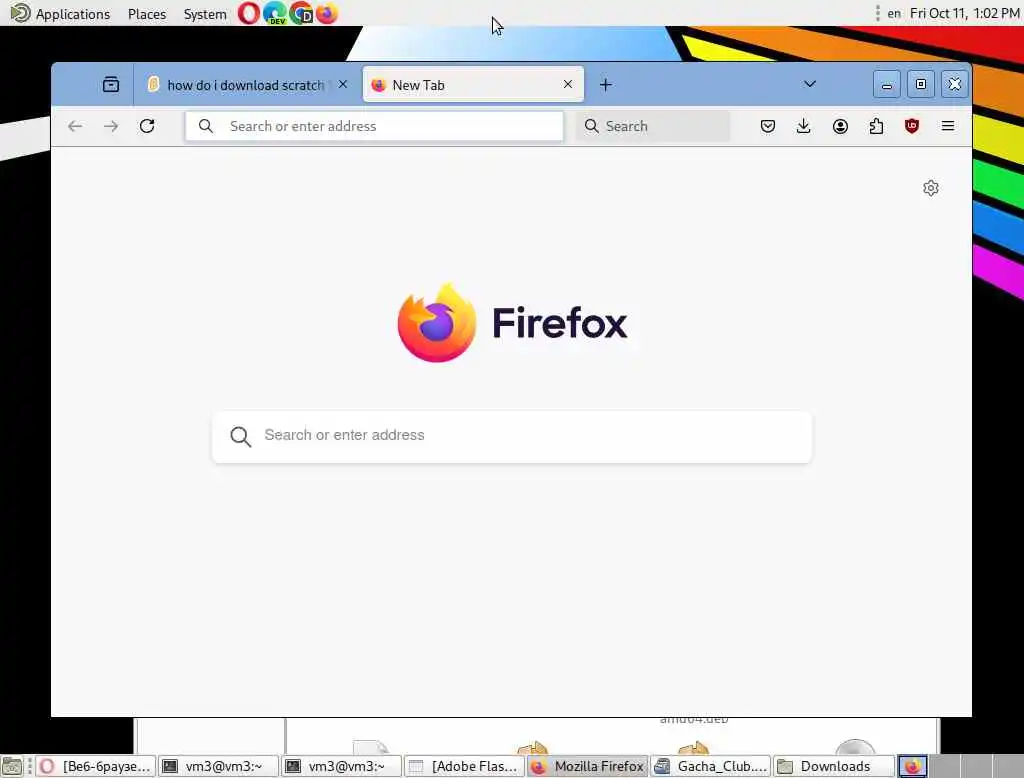
Task: Open the Save to Pocket icon
Action: (x=768, y=126)
